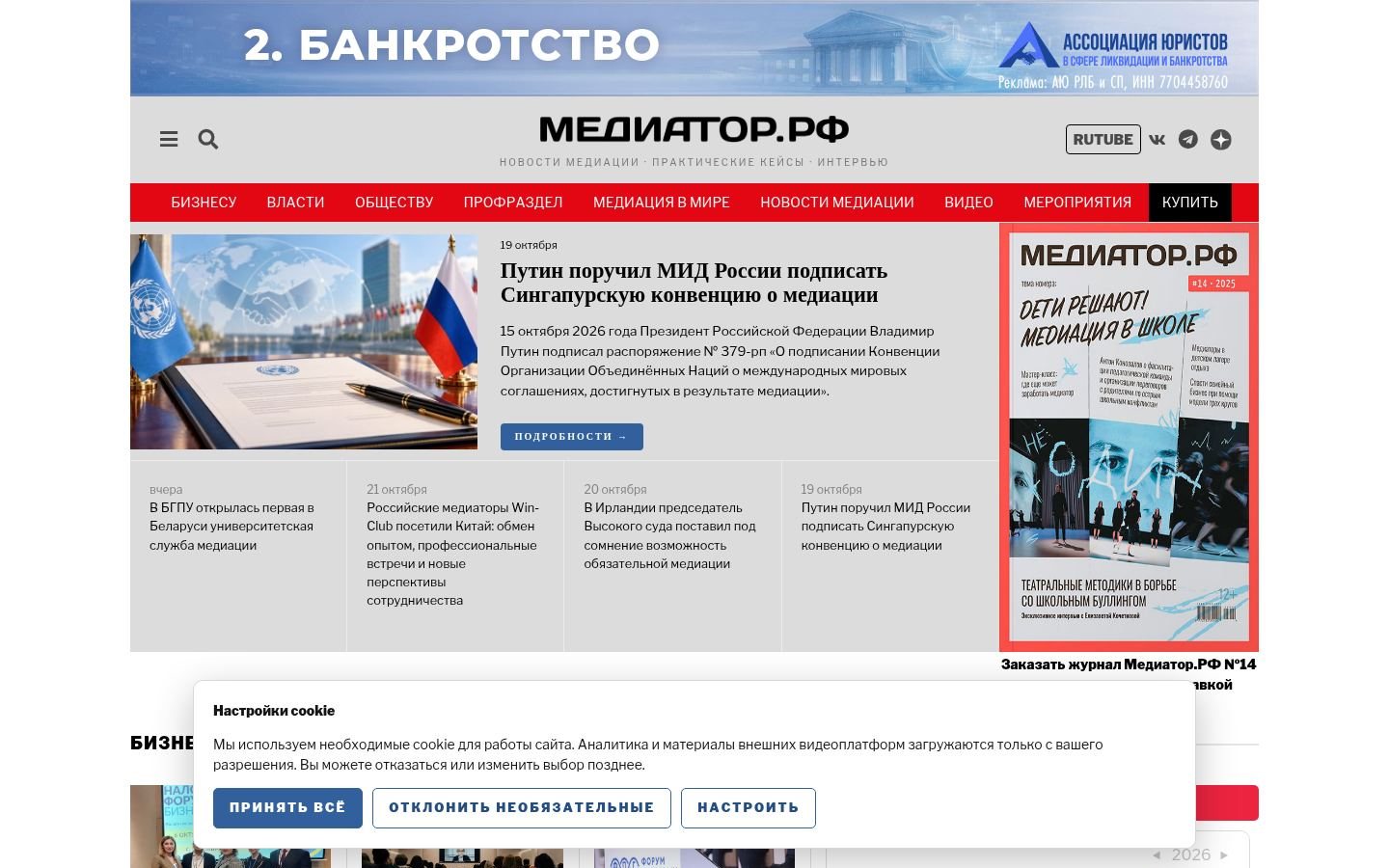Open the ПРОФРАЗДЕЛ menu item
The width and height of the screenshot is (1389, 868).
[x=513, y=203]
